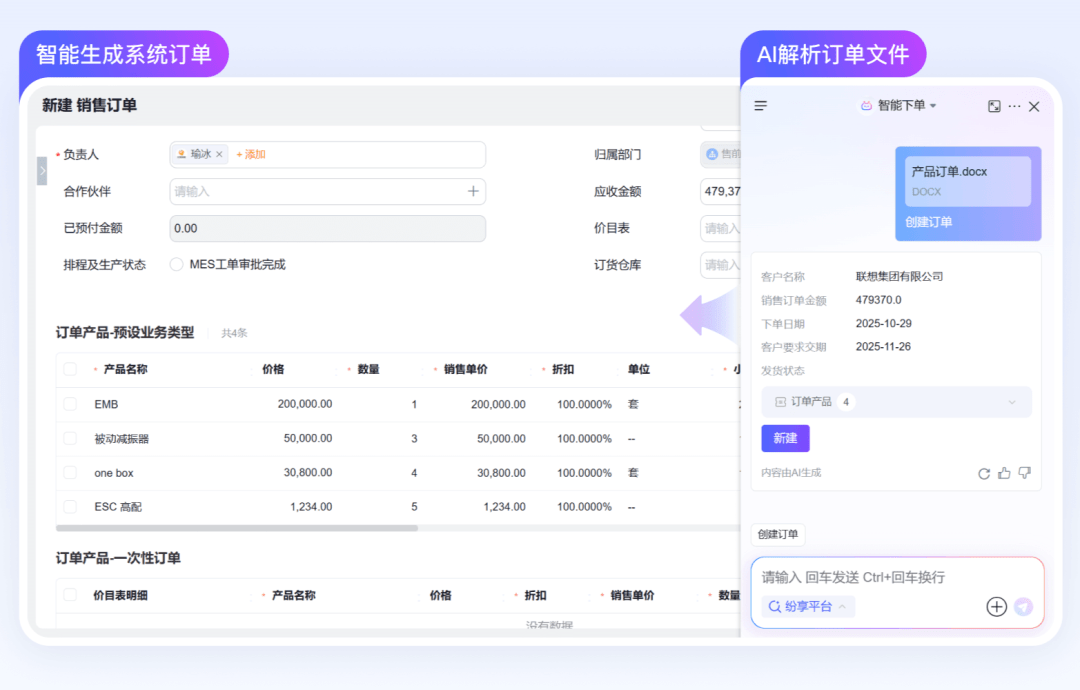The image size is (1080, 690).
Task: Click the plus attachment icon in chat
Action: (x=996, y=606)
